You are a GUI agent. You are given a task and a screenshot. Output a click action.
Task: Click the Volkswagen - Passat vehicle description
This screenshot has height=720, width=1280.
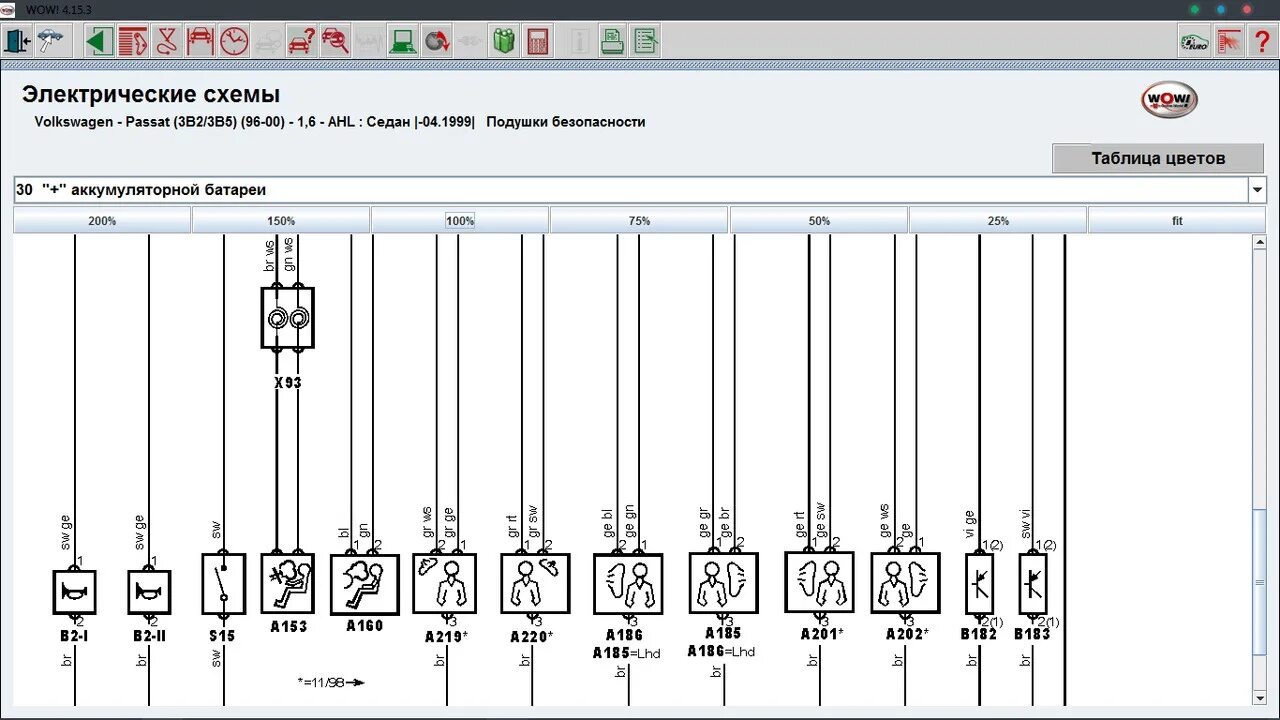point(254,122)
